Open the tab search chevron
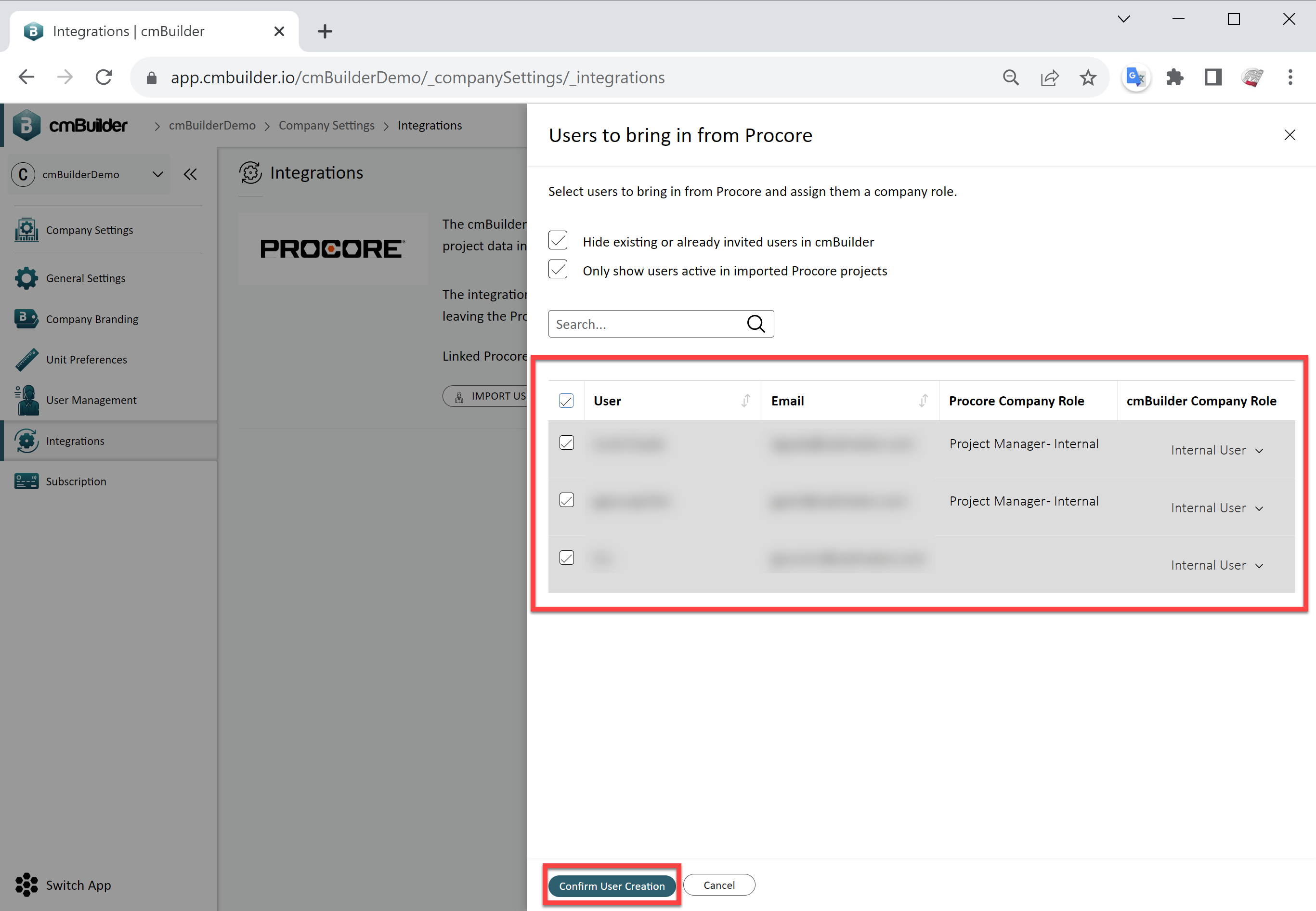 coord(1124,19)
